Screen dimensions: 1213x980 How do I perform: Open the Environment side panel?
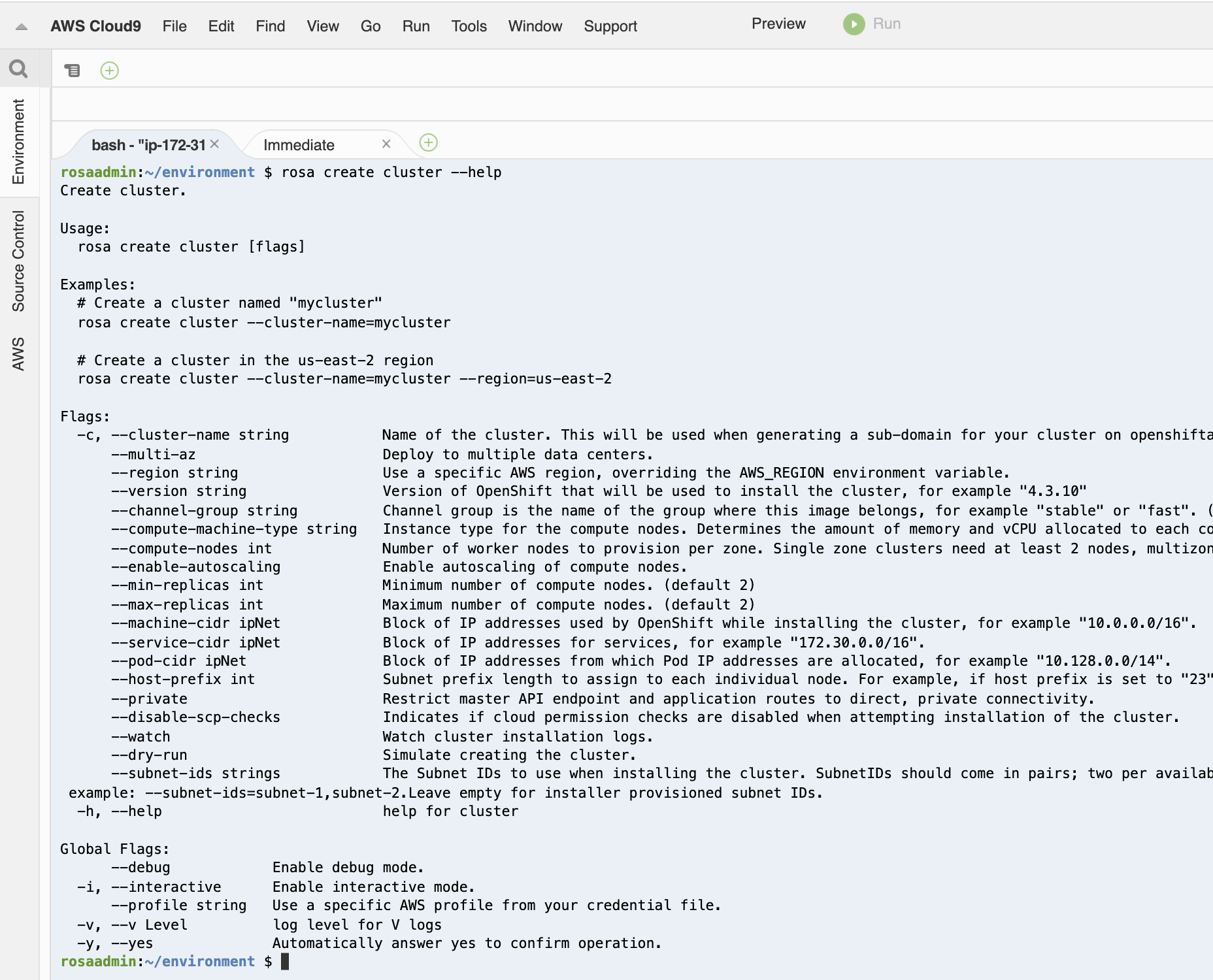tap(18, 142)
